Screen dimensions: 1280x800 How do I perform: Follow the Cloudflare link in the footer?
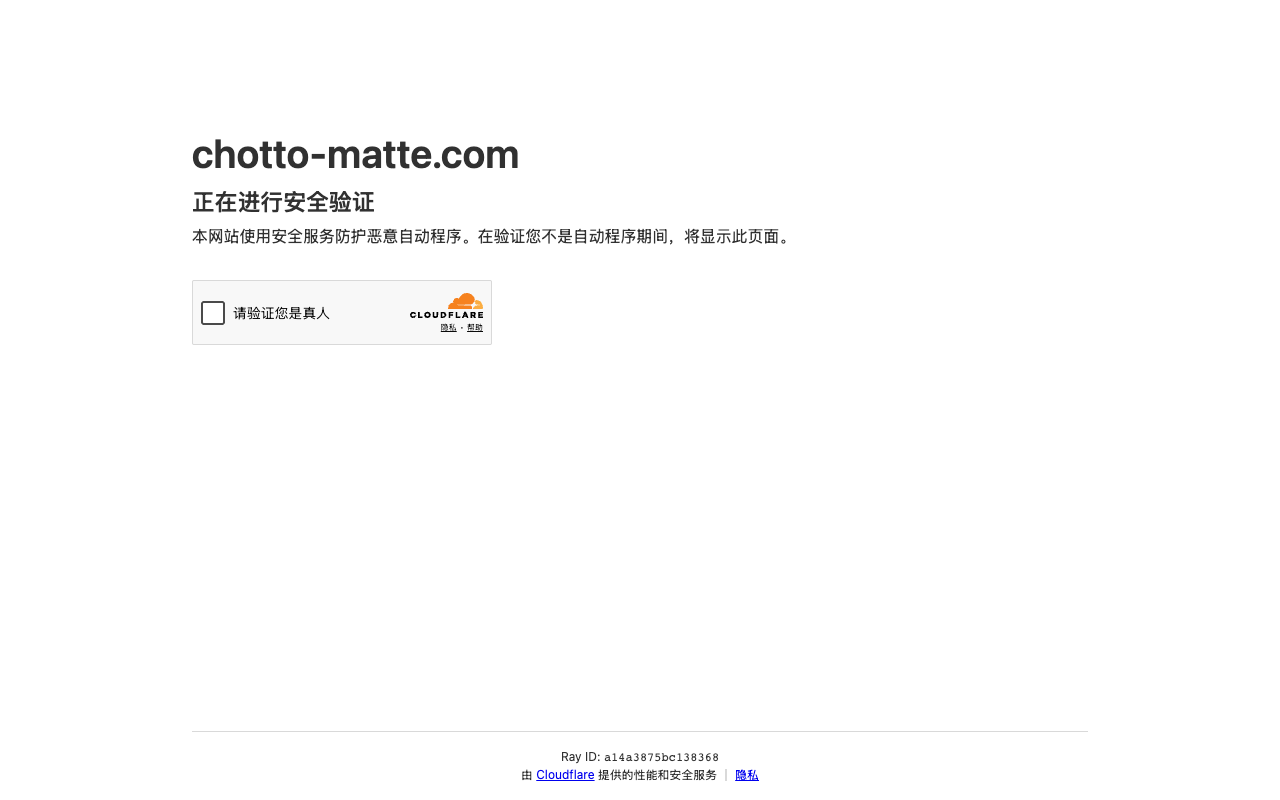coord(565,775)
